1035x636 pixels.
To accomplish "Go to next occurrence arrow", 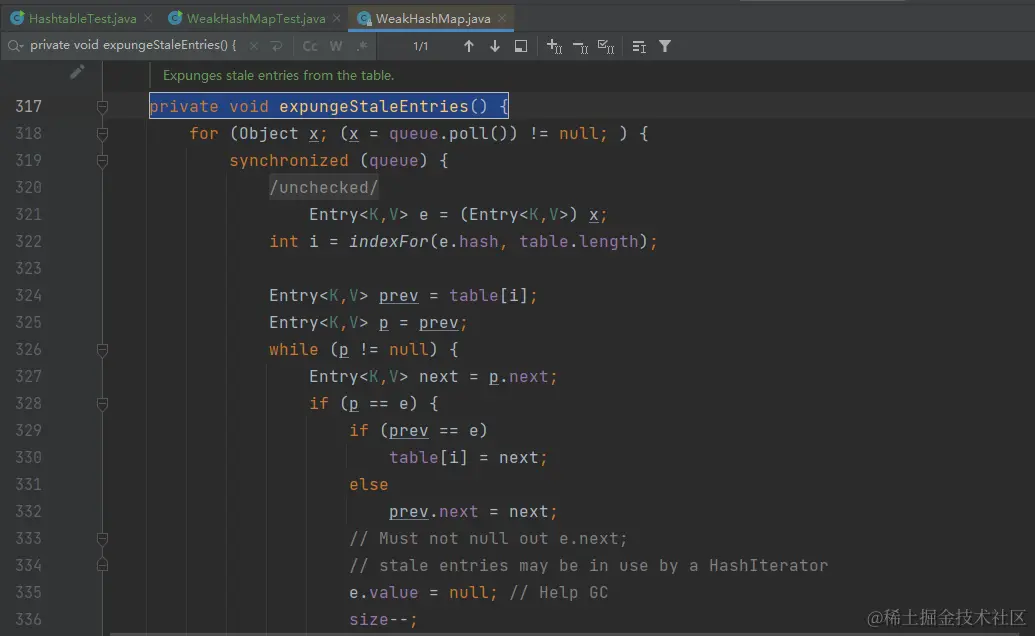I will click(x=494, y=46).
